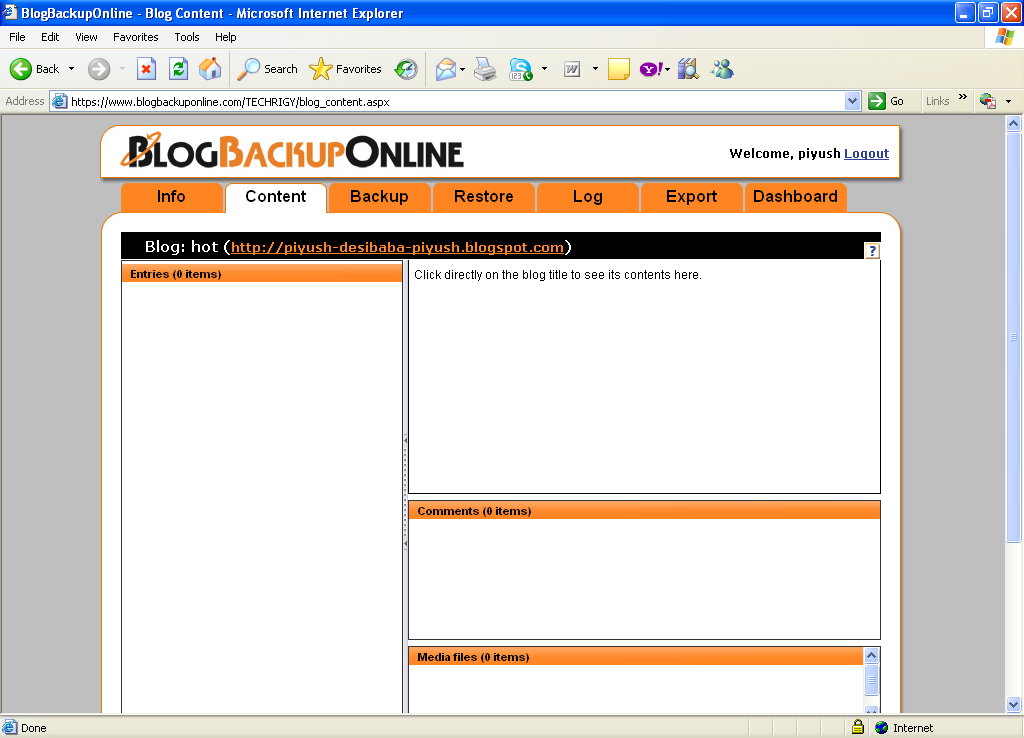This screenshot has width=1024, height=738.
Task: Open the Favorites menu
Action: coord(136,37)
